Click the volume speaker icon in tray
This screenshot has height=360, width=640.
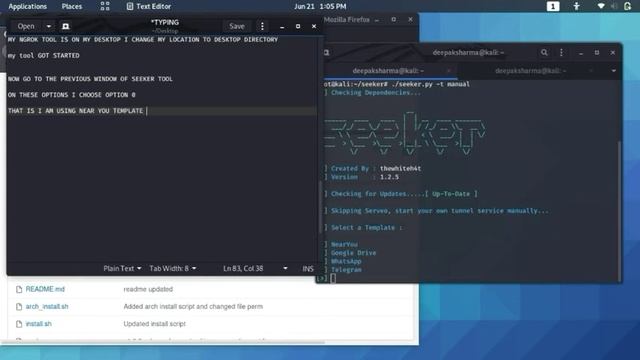tap(614, 6)
